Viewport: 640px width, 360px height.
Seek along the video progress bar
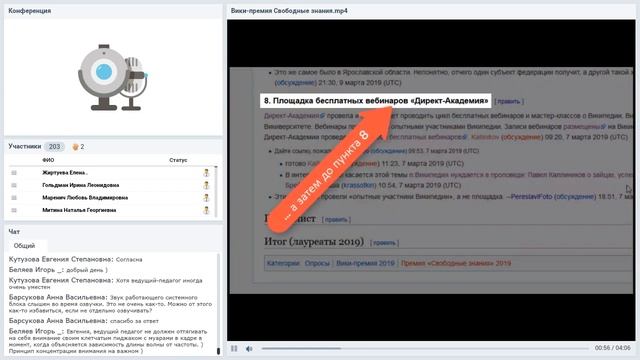tap(424, 348)
